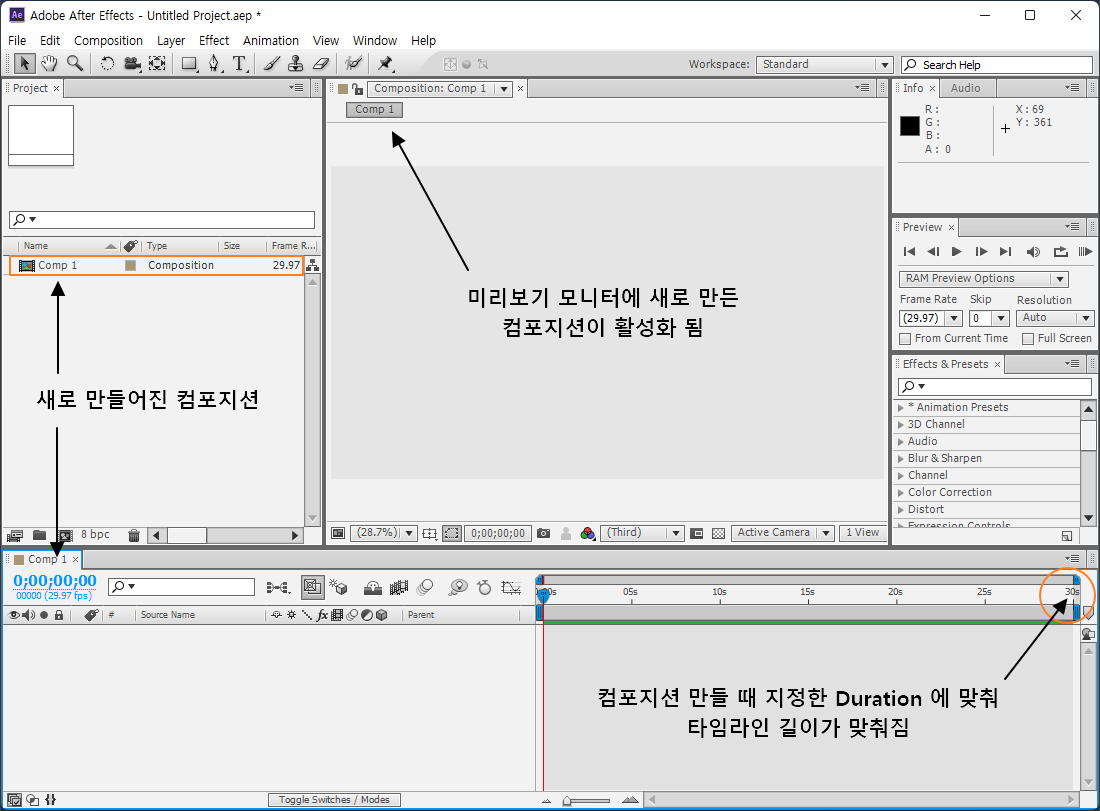The height and width of the screenshot is (811, 1100).
Task: Enable the Full Screen checkbox
Action: coord(1028,339)
